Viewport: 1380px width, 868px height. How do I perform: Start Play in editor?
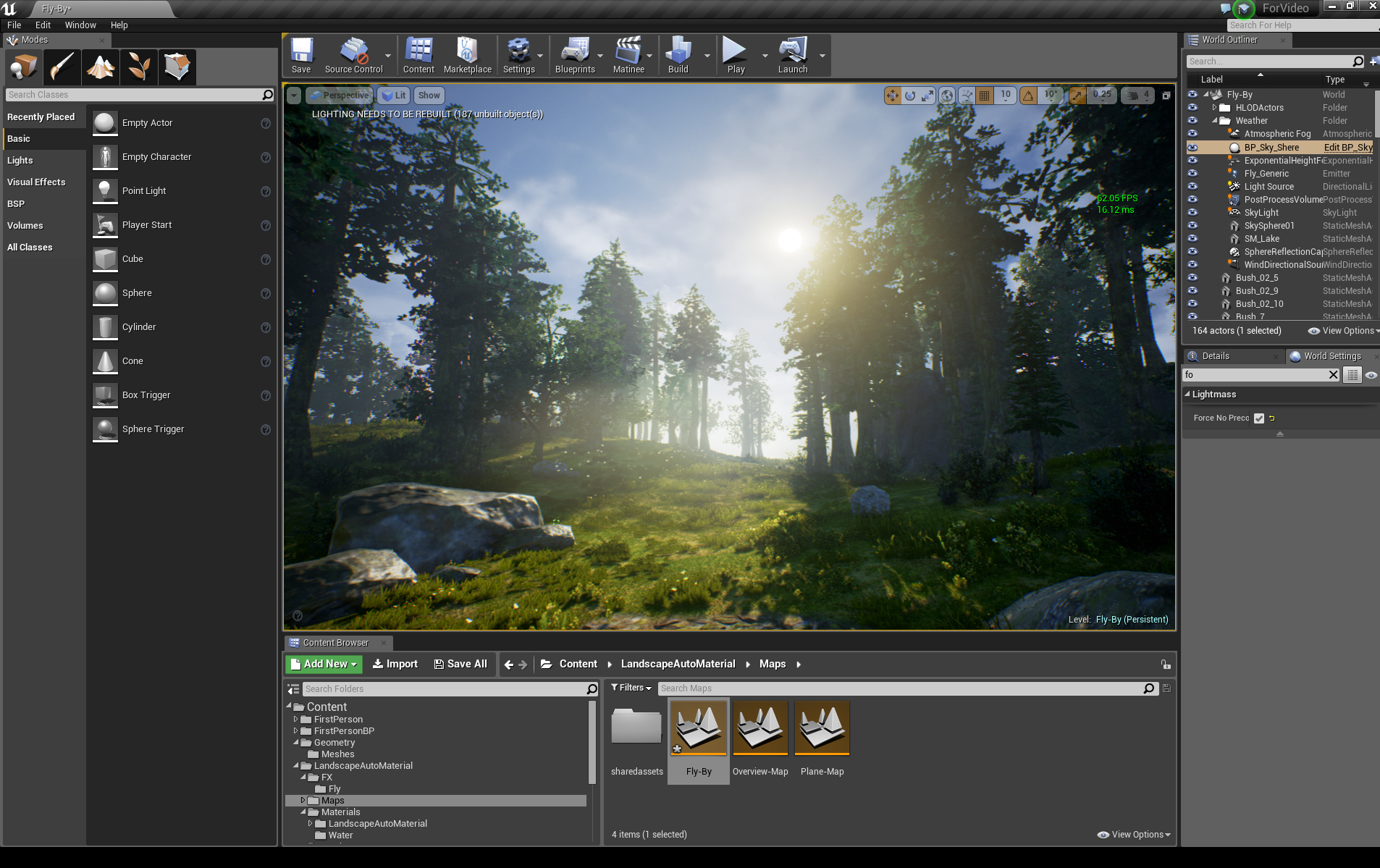(x=736, y=56)
